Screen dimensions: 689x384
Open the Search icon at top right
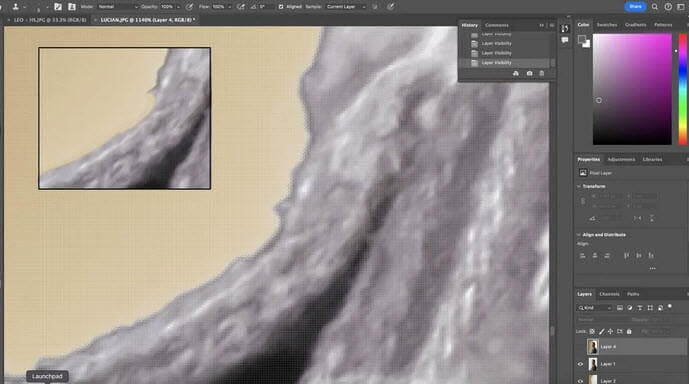tap(655, 7)
